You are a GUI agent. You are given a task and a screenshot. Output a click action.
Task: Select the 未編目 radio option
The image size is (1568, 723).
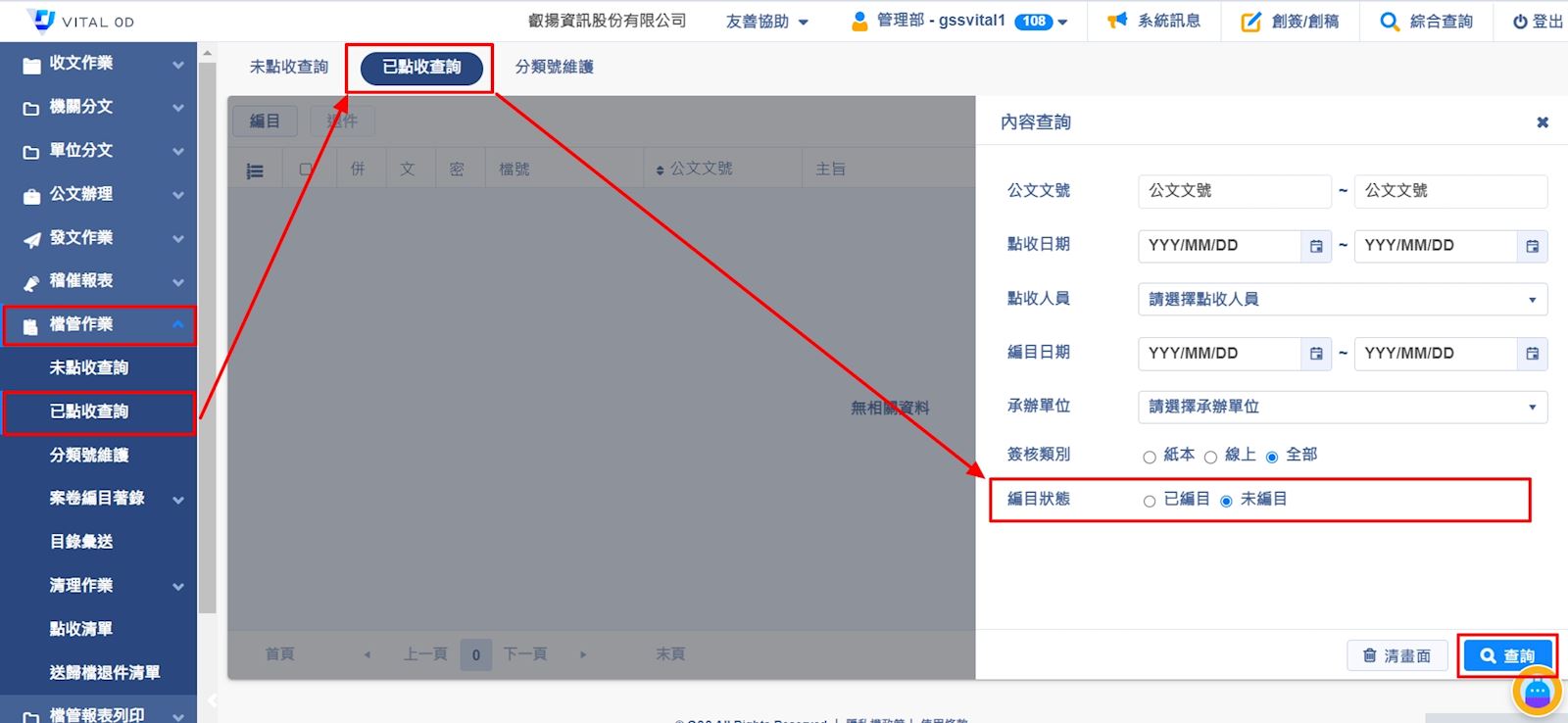tap(1226, 501)
